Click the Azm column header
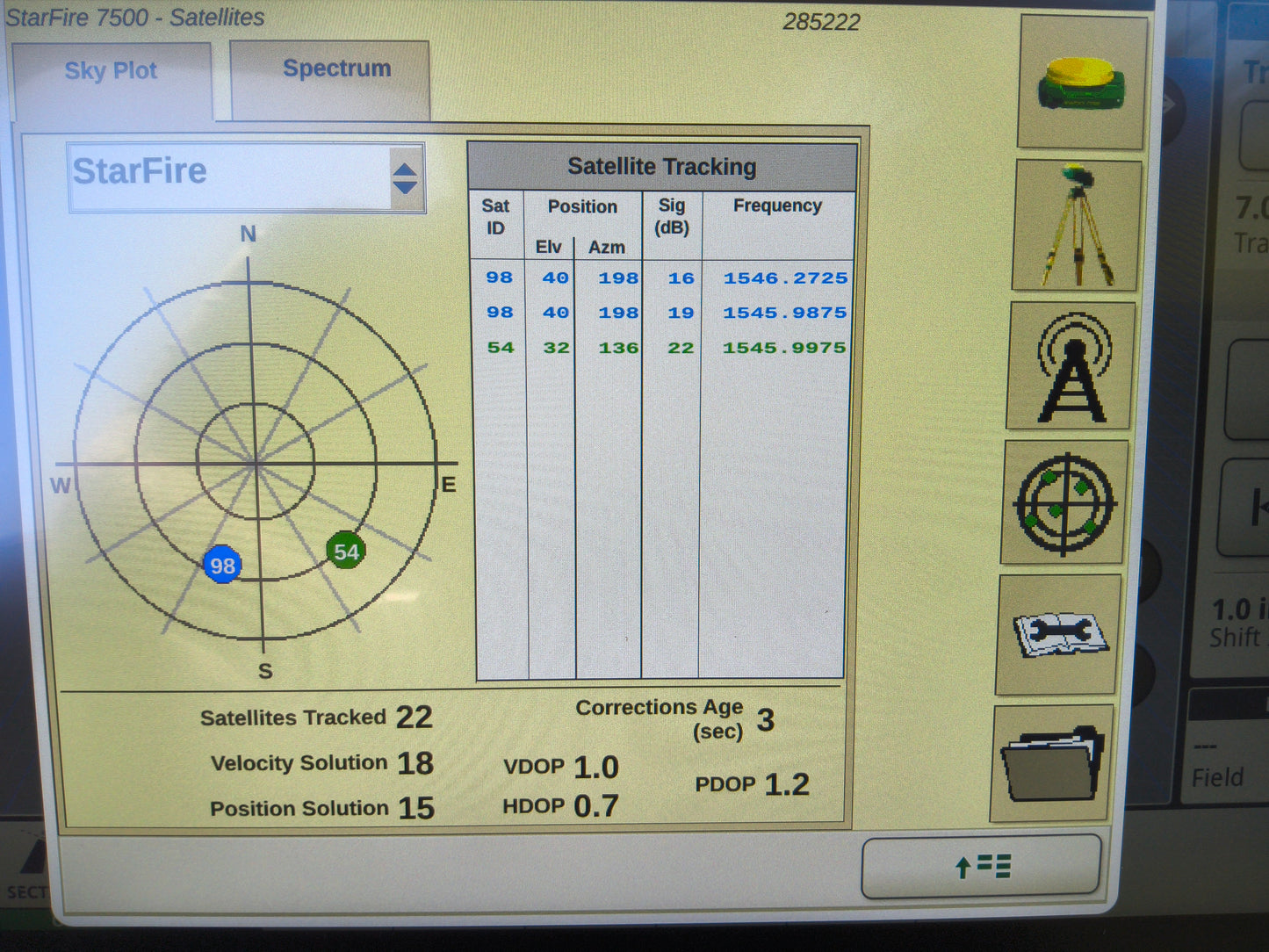Image resolution: width=1269 pixels, height=952 pixels. (x=607, y=248)
